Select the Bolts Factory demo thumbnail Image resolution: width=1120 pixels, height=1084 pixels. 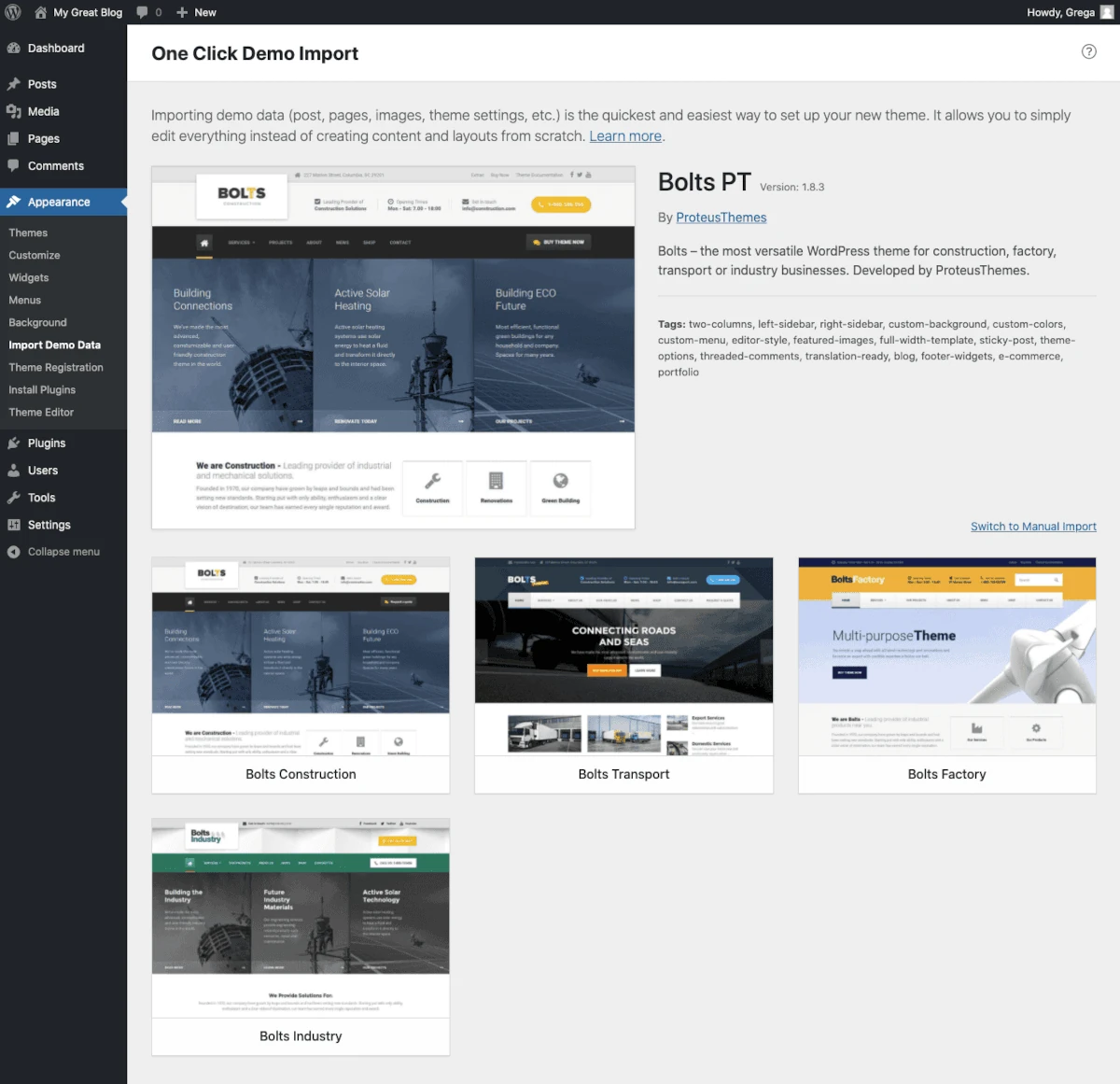946,656
